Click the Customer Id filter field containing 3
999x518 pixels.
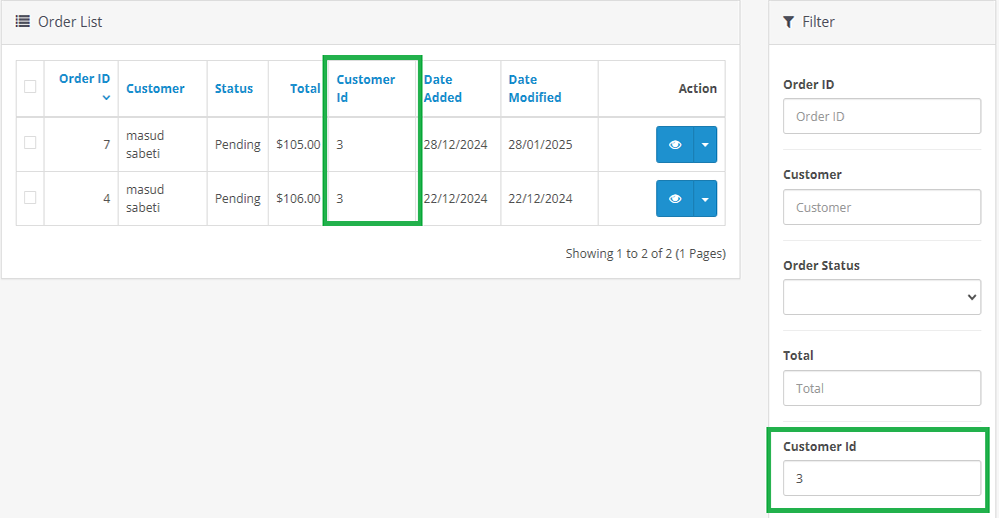tap(881, 478)
